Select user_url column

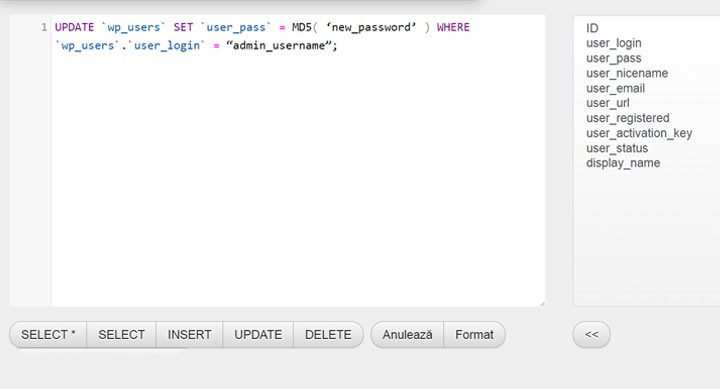608,103
